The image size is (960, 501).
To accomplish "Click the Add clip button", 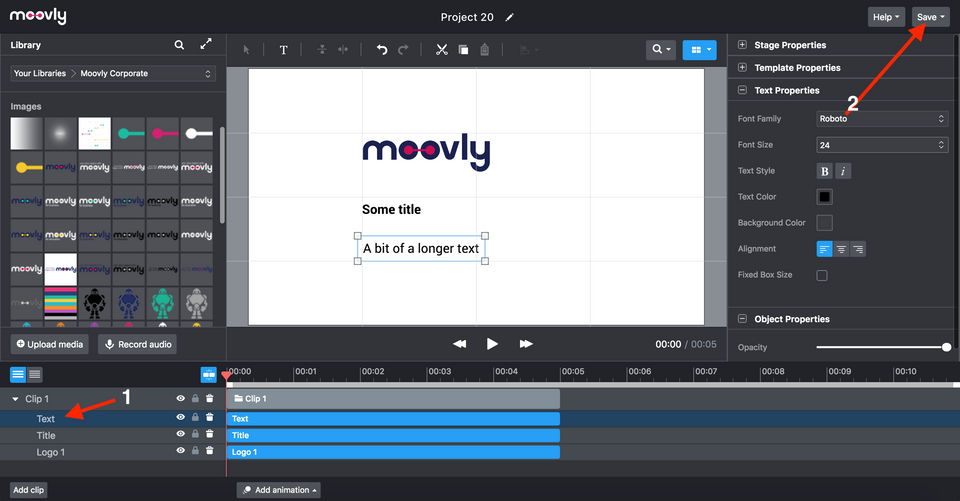I will 29,490.
